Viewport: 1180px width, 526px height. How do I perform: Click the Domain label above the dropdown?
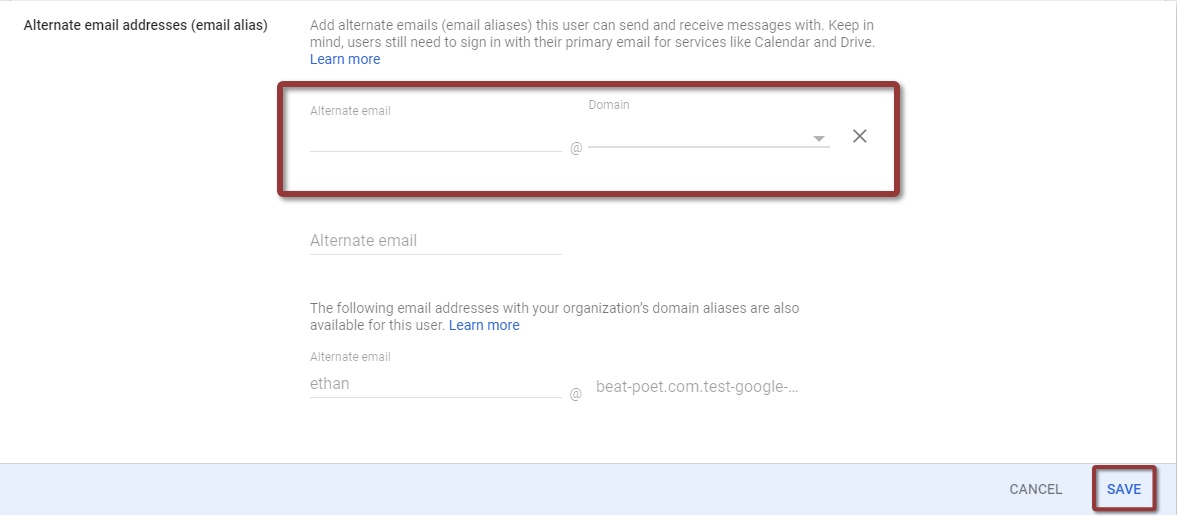609,105
